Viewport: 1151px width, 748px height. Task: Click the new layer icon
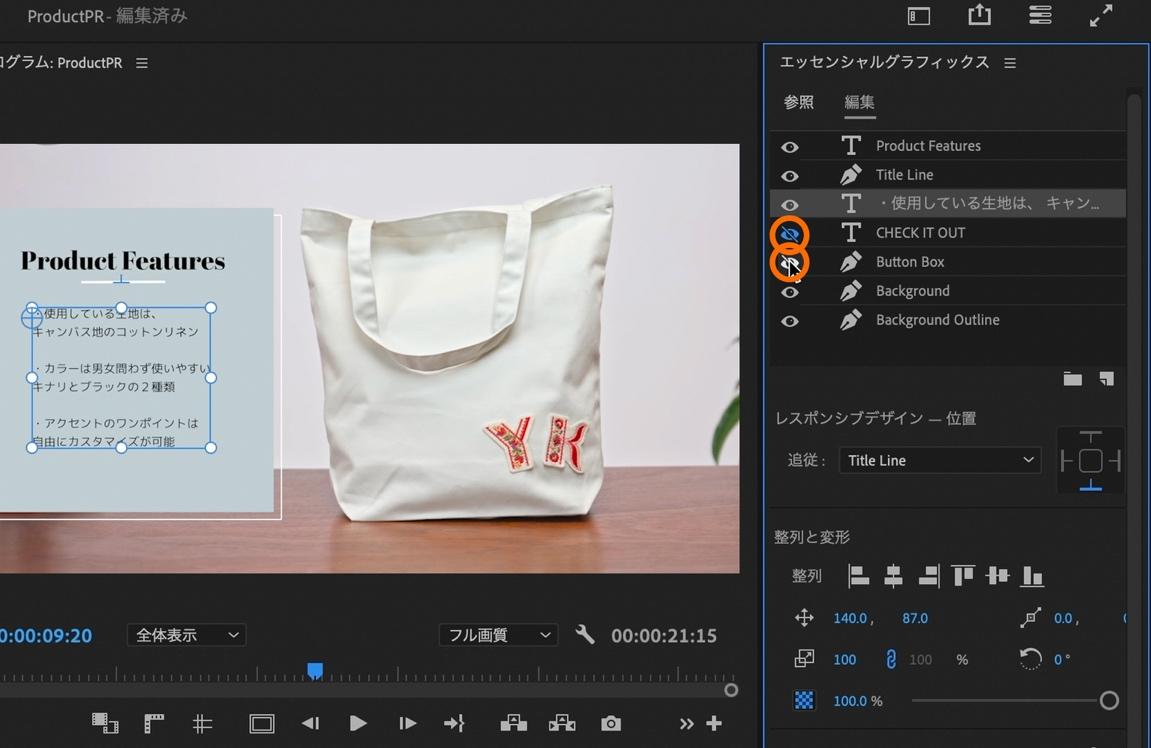[x=1106, y=379]
